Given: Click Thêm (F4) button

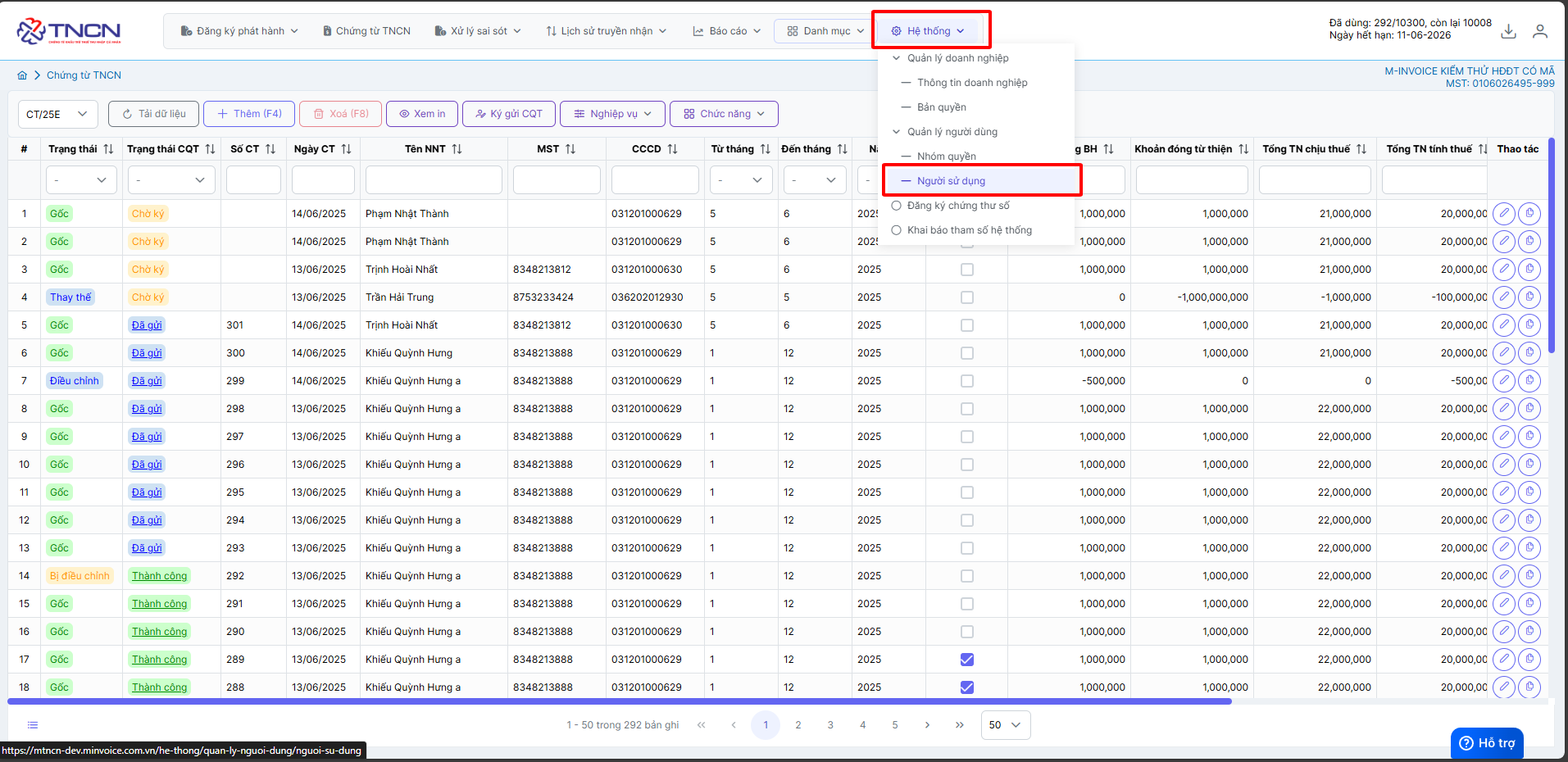Looking at the screenshot, I should point(249,114).
